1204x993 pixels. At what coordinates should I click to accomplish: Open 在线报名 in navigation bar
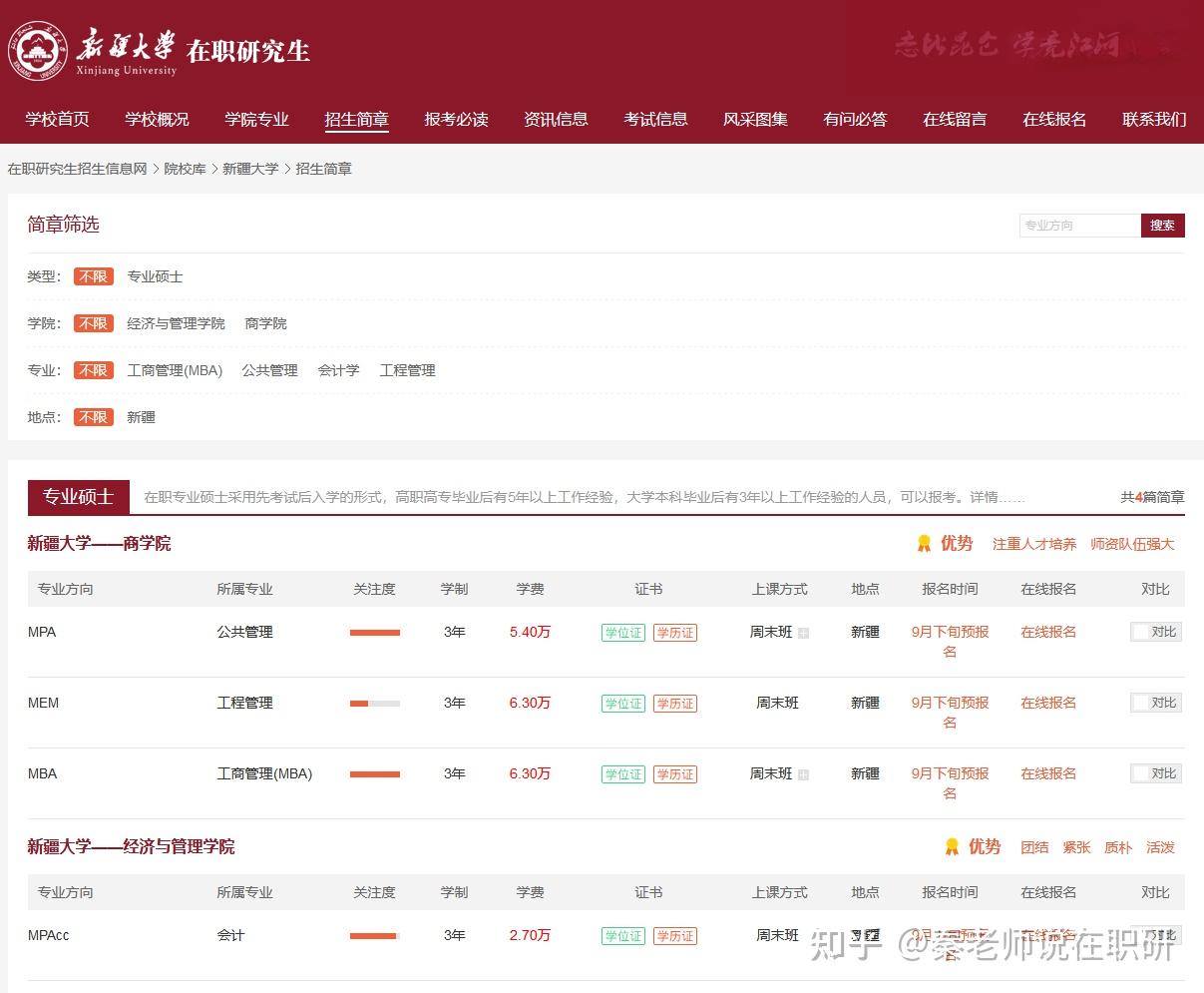click(1054, 119)
